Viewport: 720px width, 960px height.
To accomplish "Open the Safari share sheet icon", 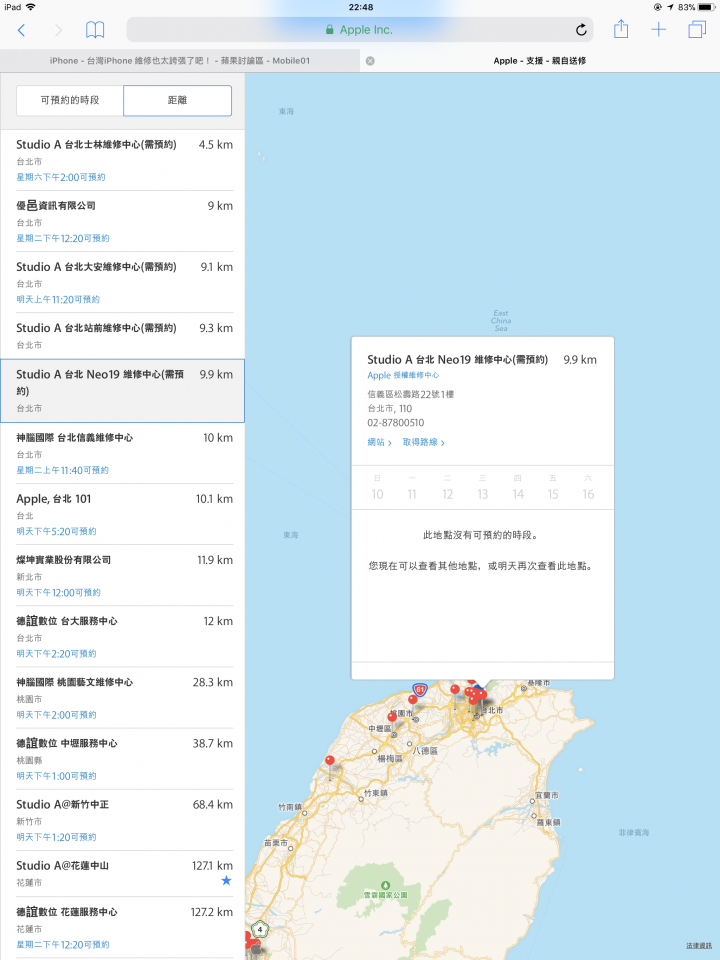I will pos(621,29).
